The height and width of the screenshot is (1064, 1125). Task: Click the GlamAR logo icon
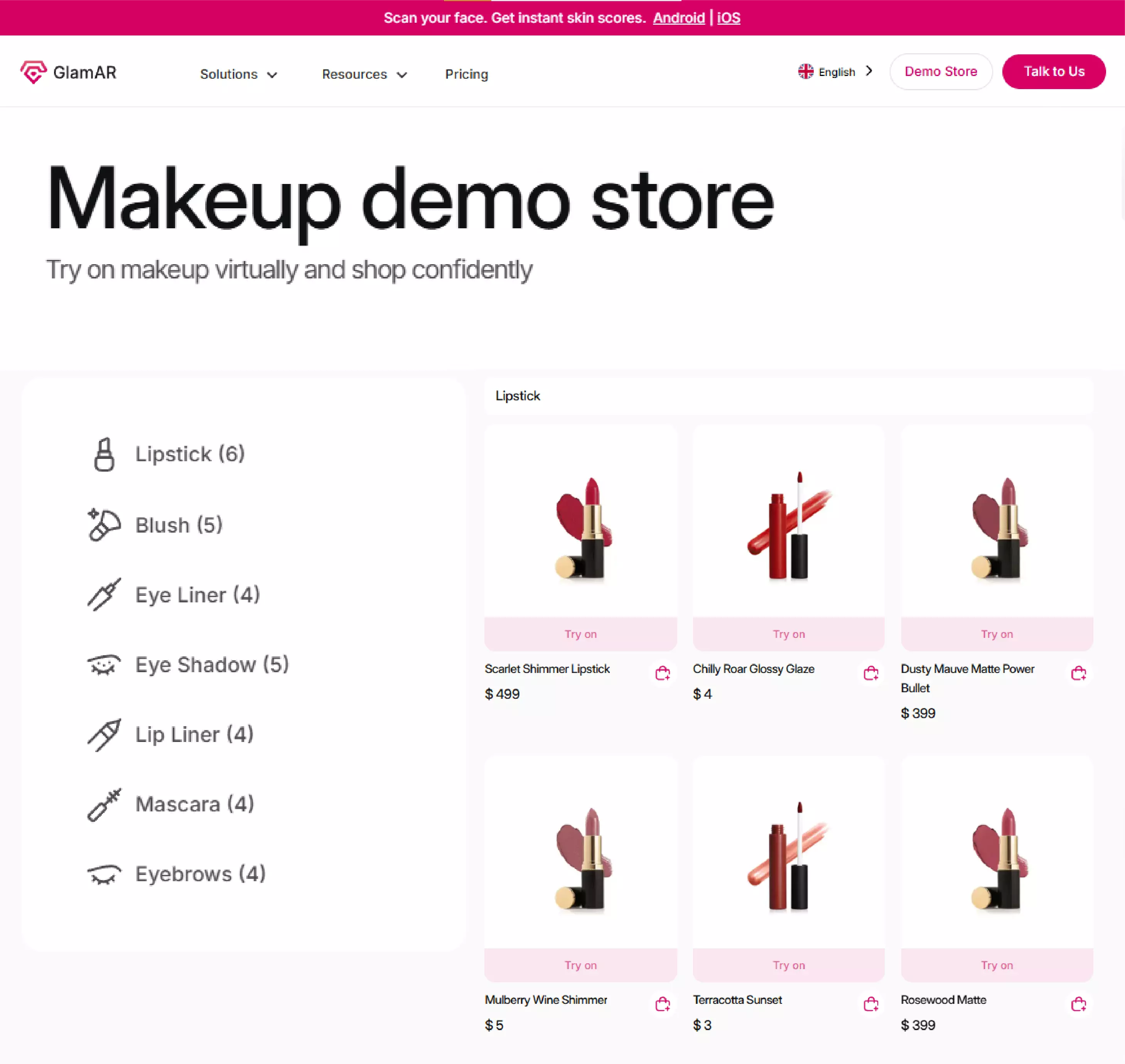33,72
